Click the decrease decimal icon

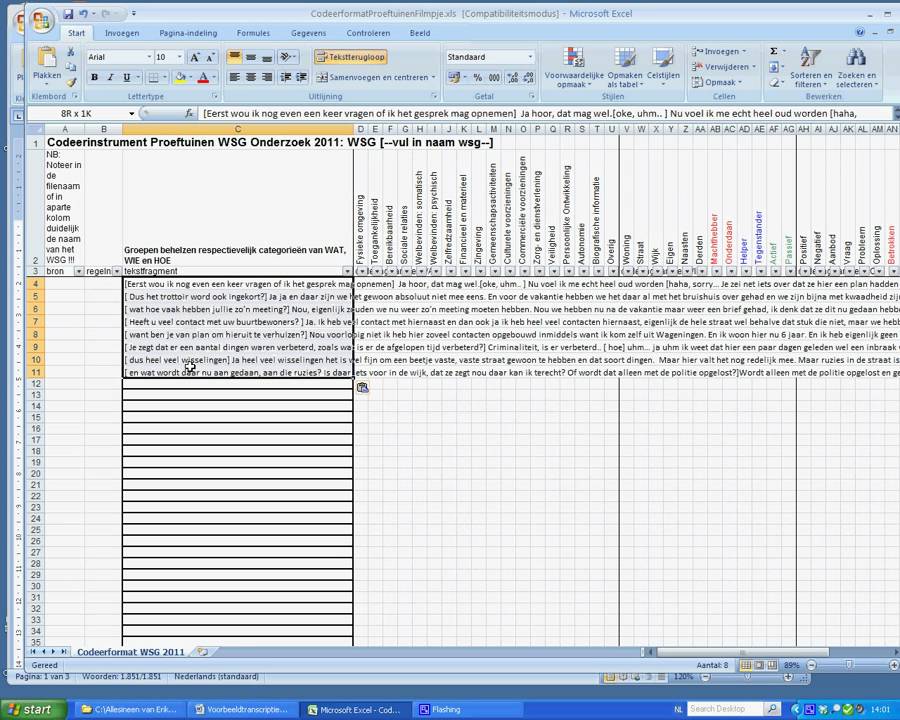529,77
